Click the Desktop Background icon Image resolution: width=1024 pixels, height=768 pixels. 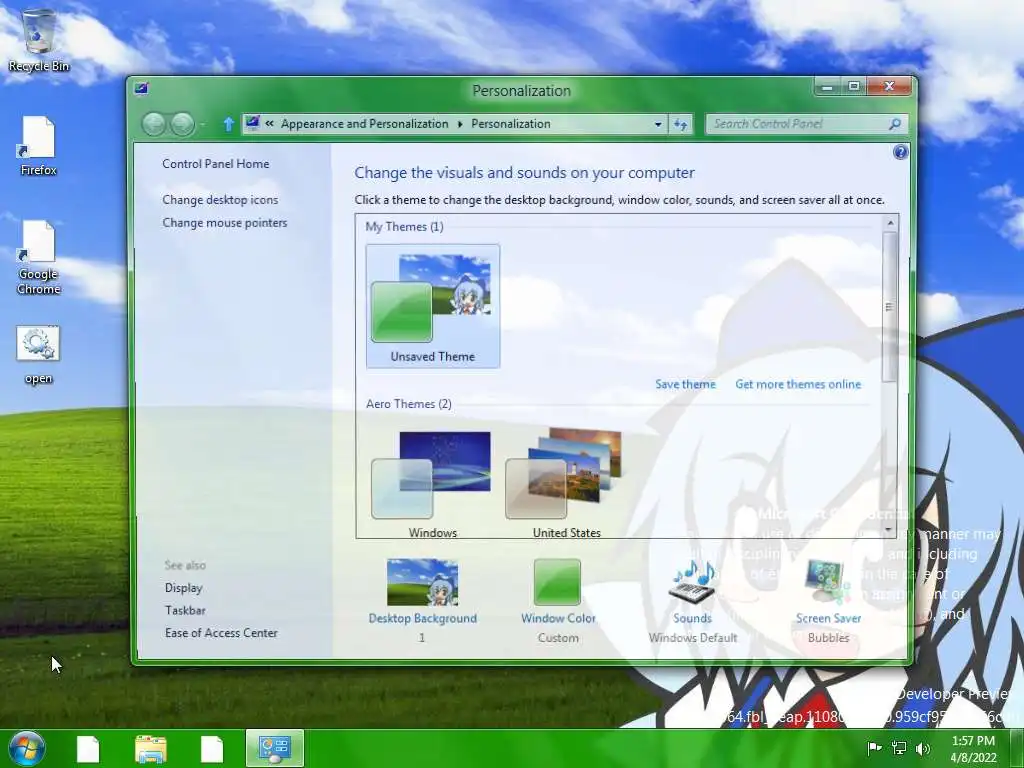pyautogui.click(x=423, y=582)
